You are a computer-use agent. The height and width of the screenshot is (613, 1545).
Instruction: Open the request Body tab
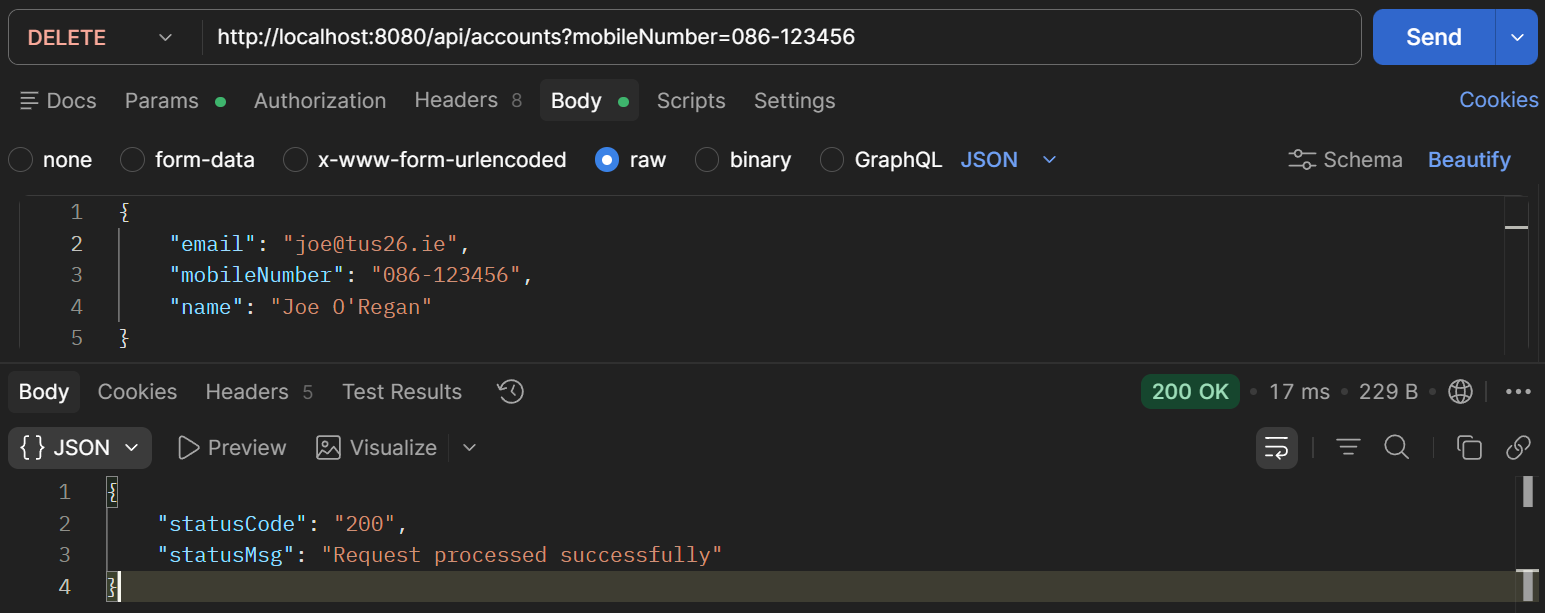(589, 101)
